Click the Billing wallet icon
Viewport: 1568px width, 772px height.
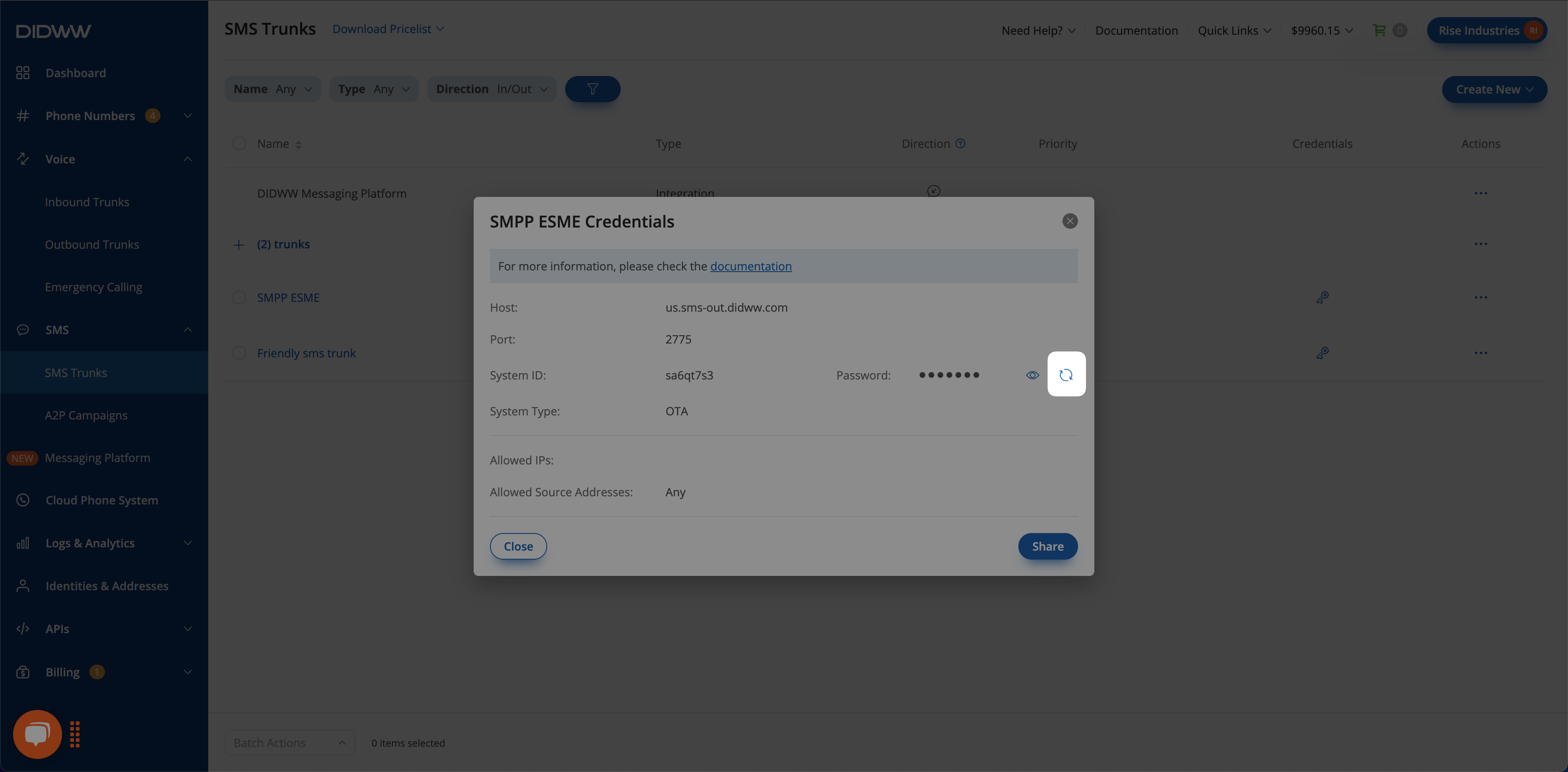tap(22, 672)
